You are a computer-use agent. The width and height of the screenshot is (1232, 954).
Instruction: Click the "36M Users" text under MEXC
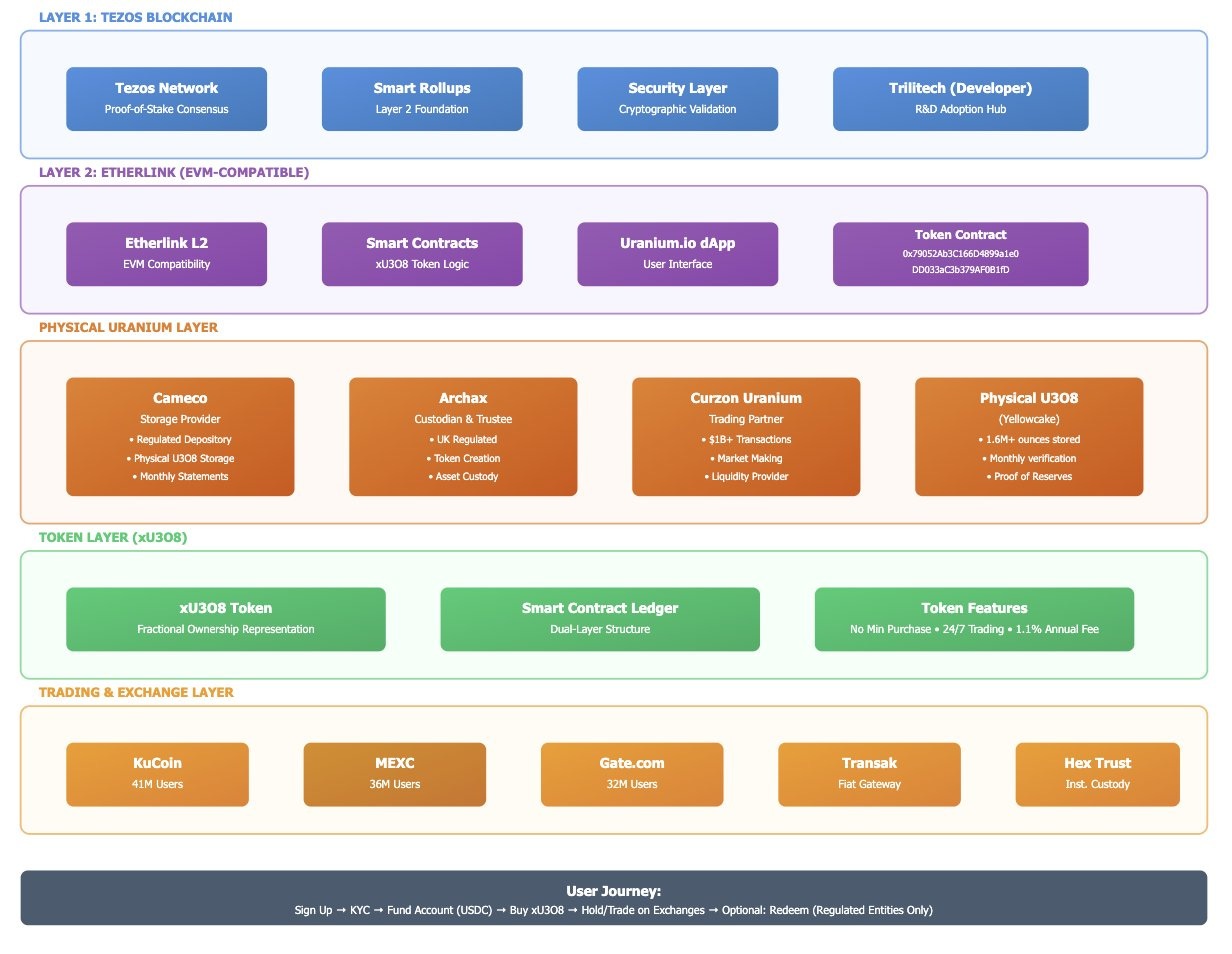(395, 785)
